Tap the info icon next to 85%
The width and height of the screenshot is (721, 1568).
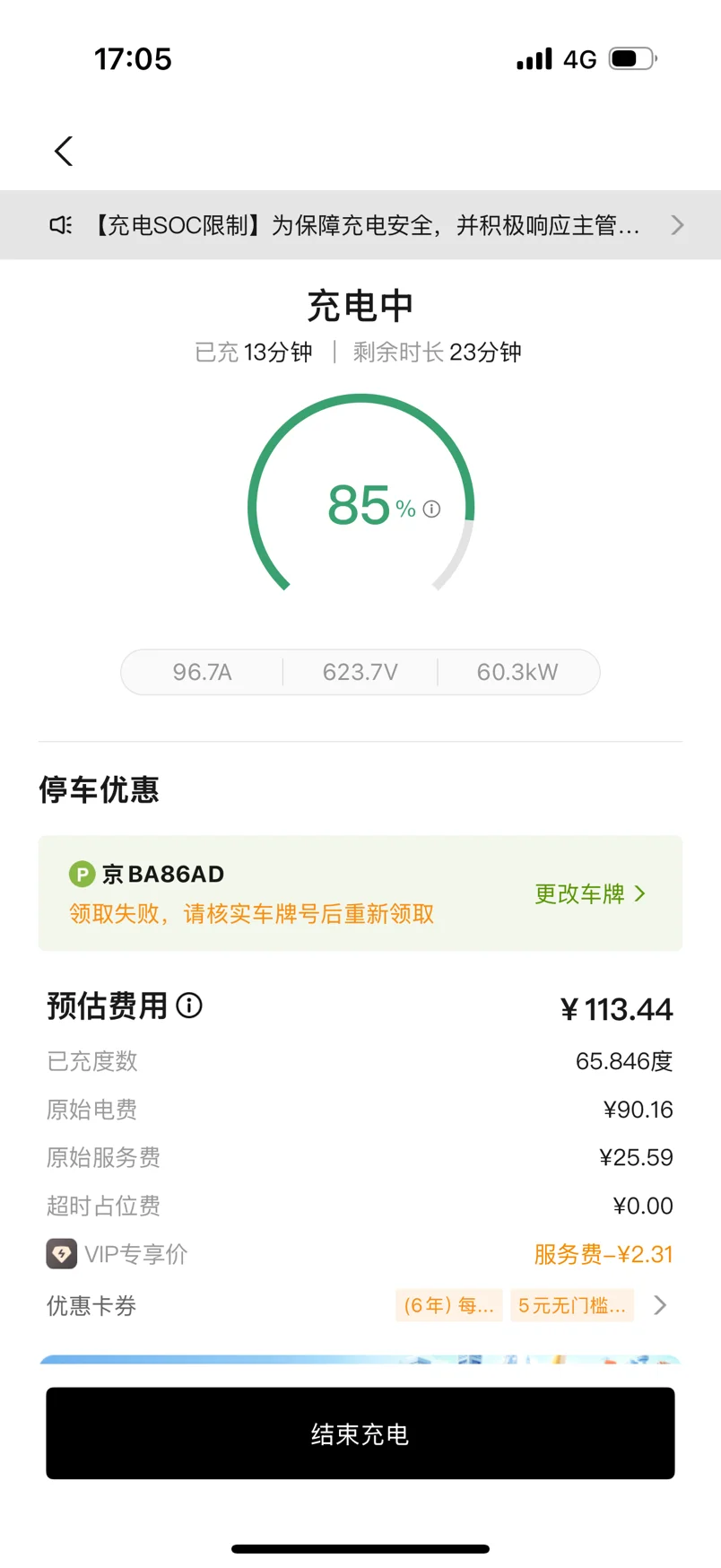pyautogui.click(x=431, y=510)
